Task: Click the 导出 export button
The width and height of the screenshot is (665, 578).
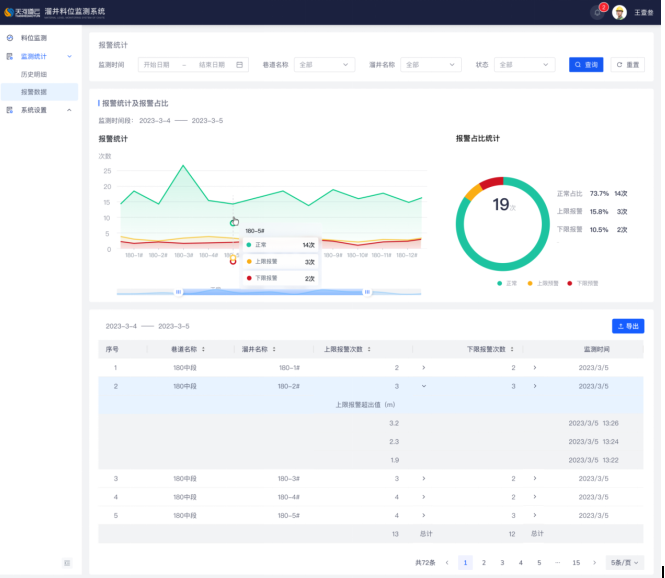Action: [x=628, y=326]
